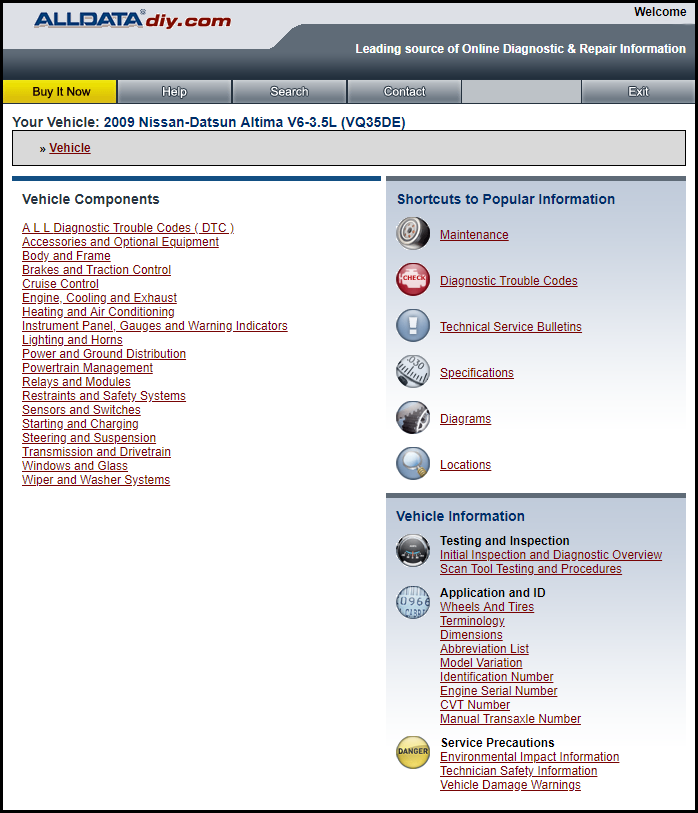Viewport: 698px width, 813px height.
Task: Open the Help menu tab
Action: [174, 92]
